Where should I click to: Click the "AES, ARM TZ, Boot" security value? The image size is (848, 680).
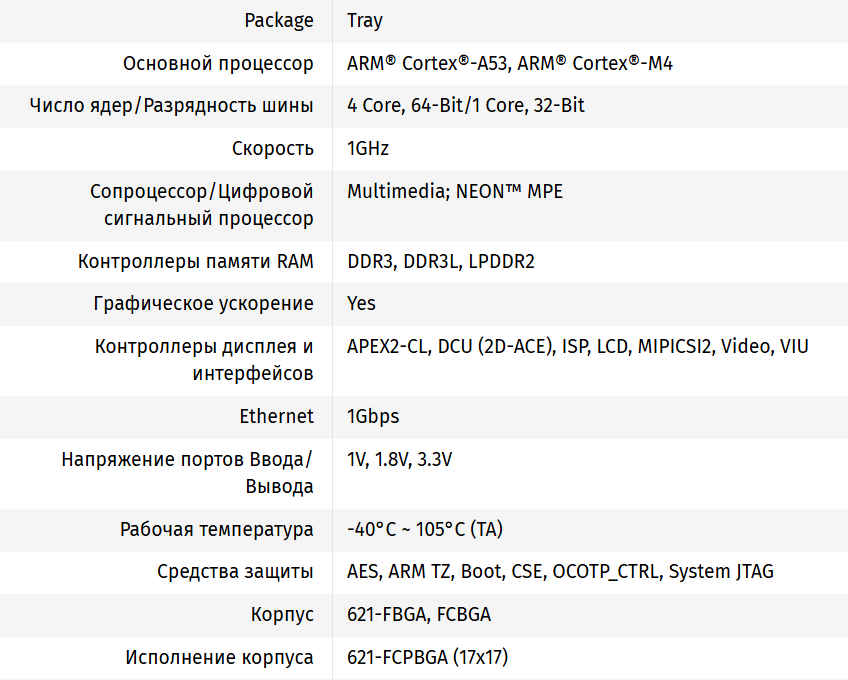(x=560, y=572)
